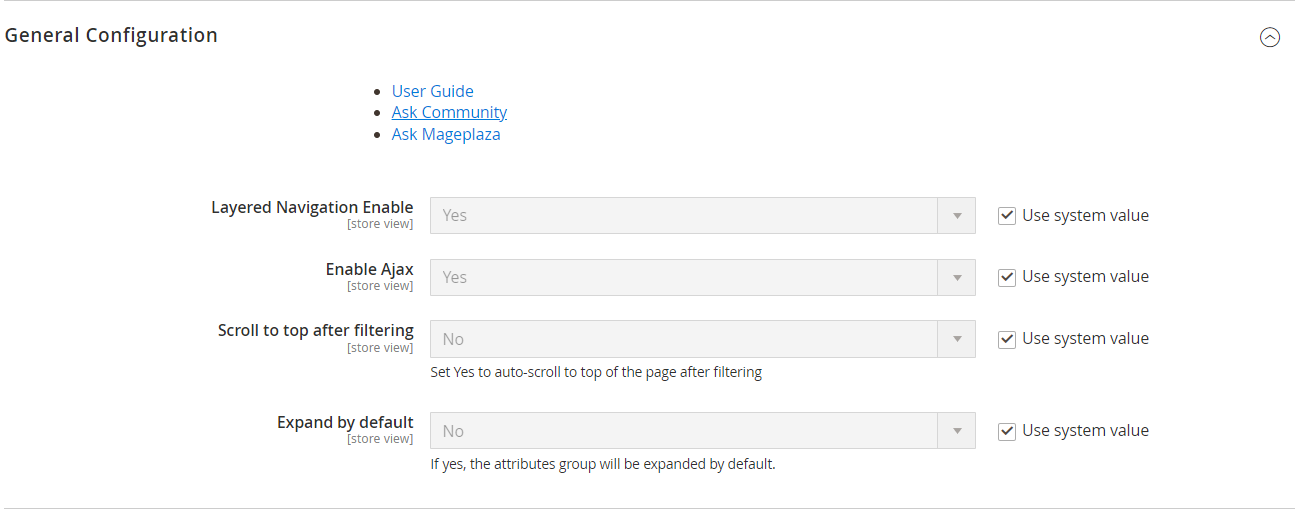Screen dimensions: 1298x517
Task: Open the Expand by default dropdown
Action: 702,431
